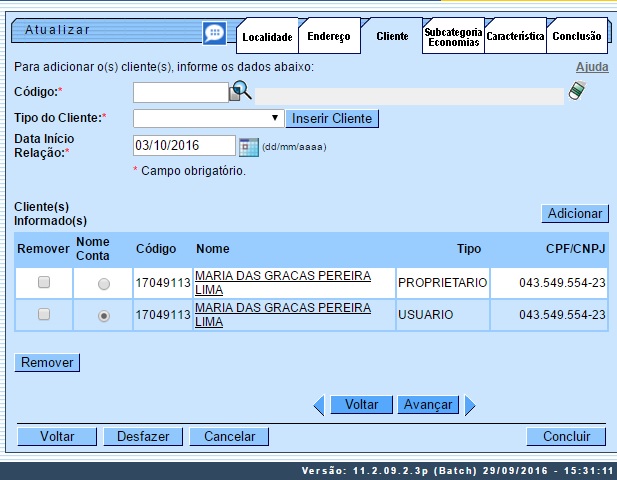This screenshot has height=480, width=617.
Task: Check Remover box for USUARIO row
Action: tap(43, 314)
